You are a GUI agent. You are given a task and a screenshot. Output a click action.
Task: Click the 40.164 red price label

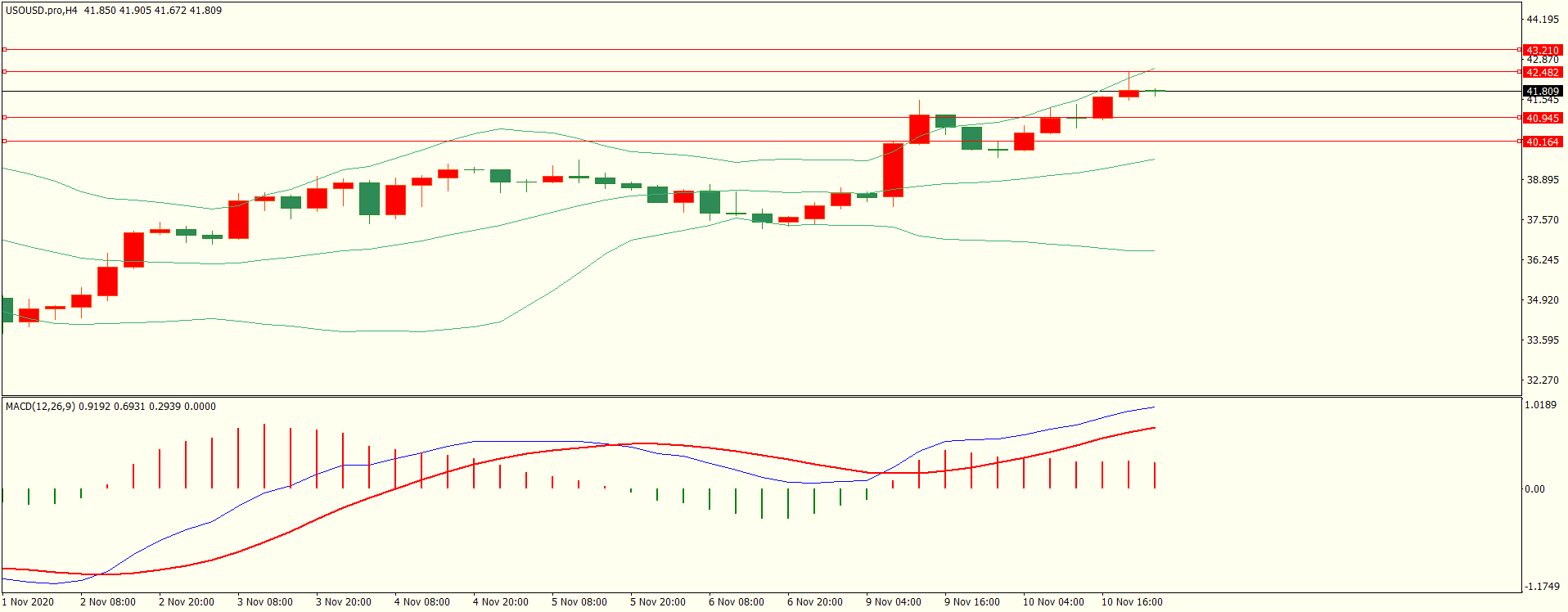(x=1543, y=142)
